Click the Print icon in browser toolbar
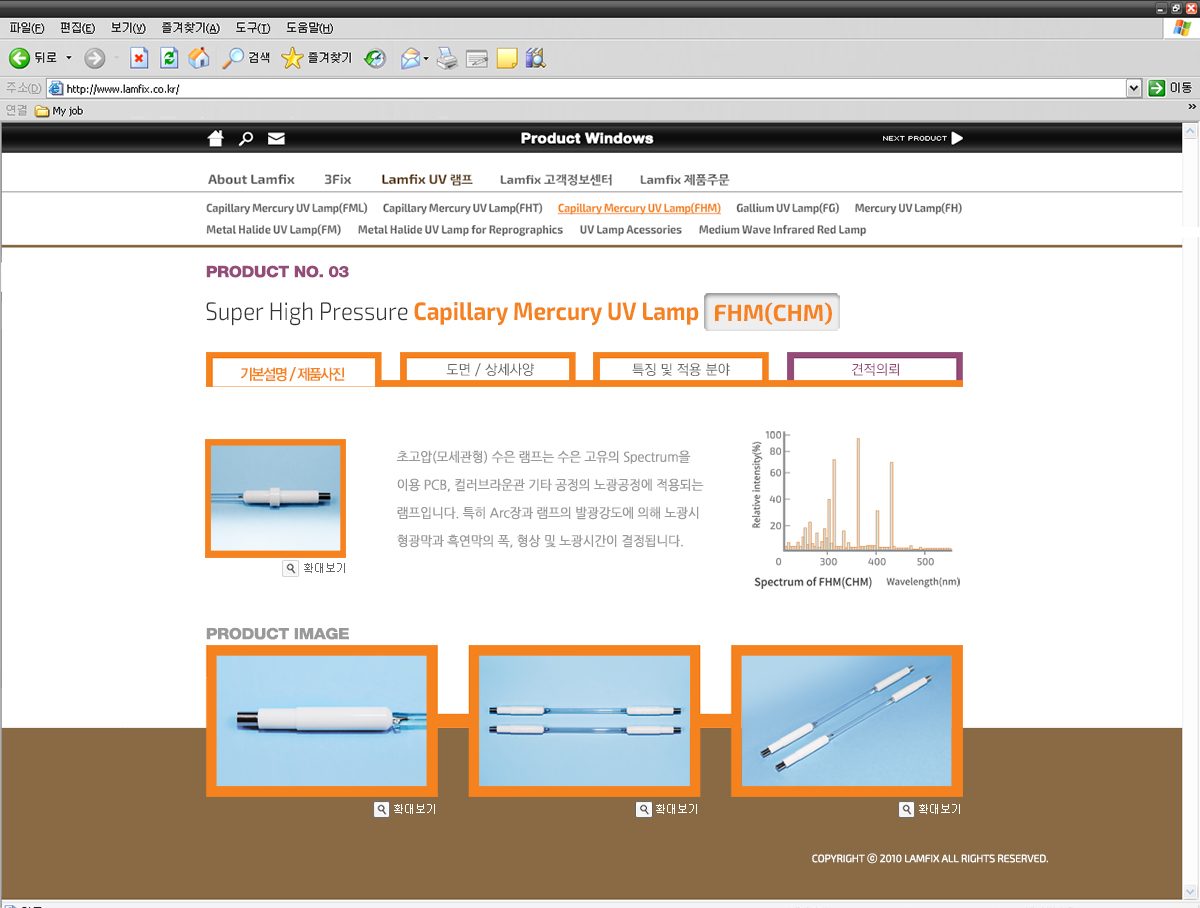This screenshot has width=1200, height=908. (447, 58)
